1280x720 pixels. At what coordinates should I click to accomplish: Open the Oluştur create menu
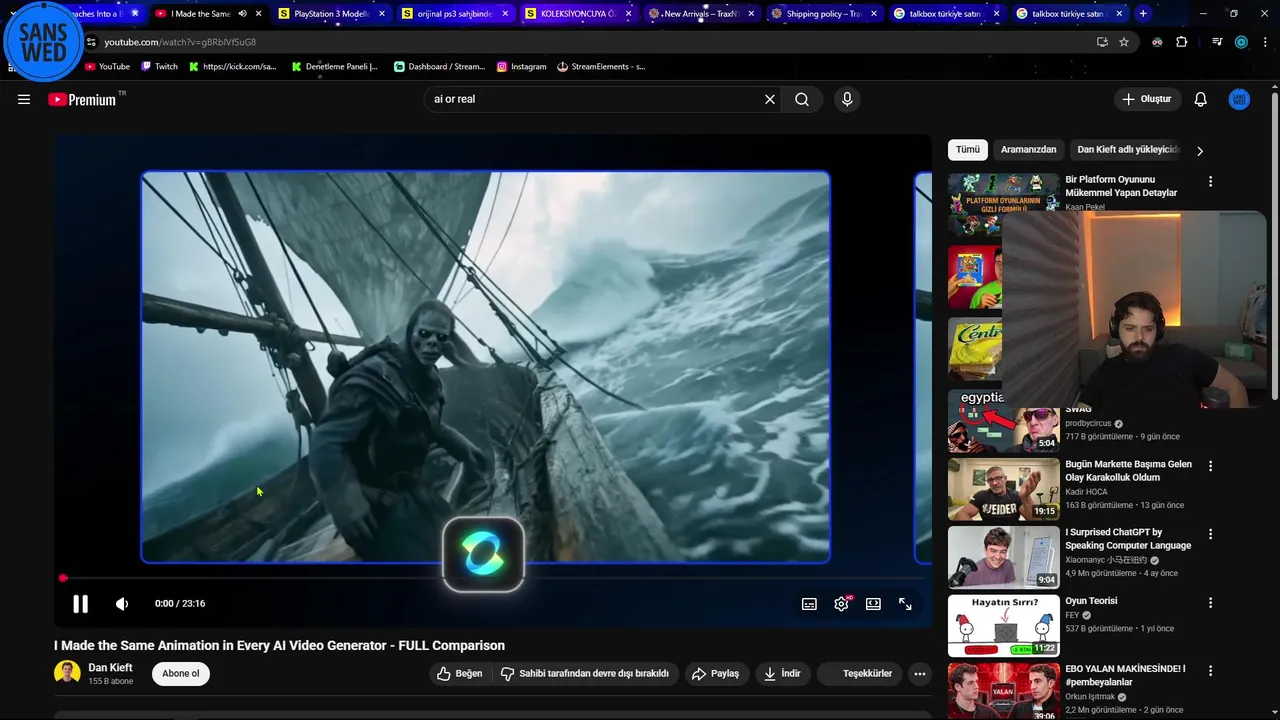(x=1146, y=99)
